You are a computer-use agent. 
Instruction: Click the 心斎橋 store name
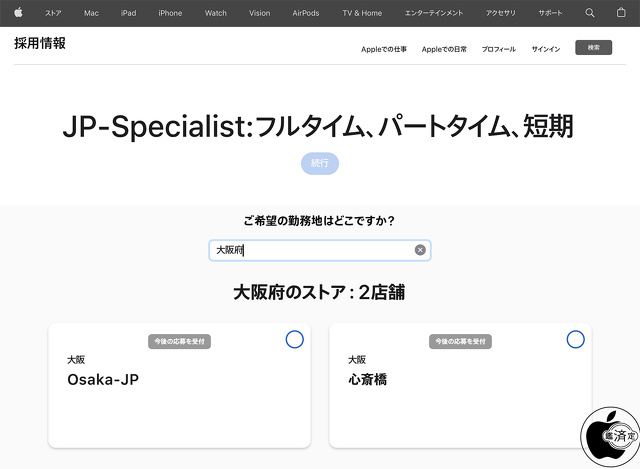click(x=367, y=380)
